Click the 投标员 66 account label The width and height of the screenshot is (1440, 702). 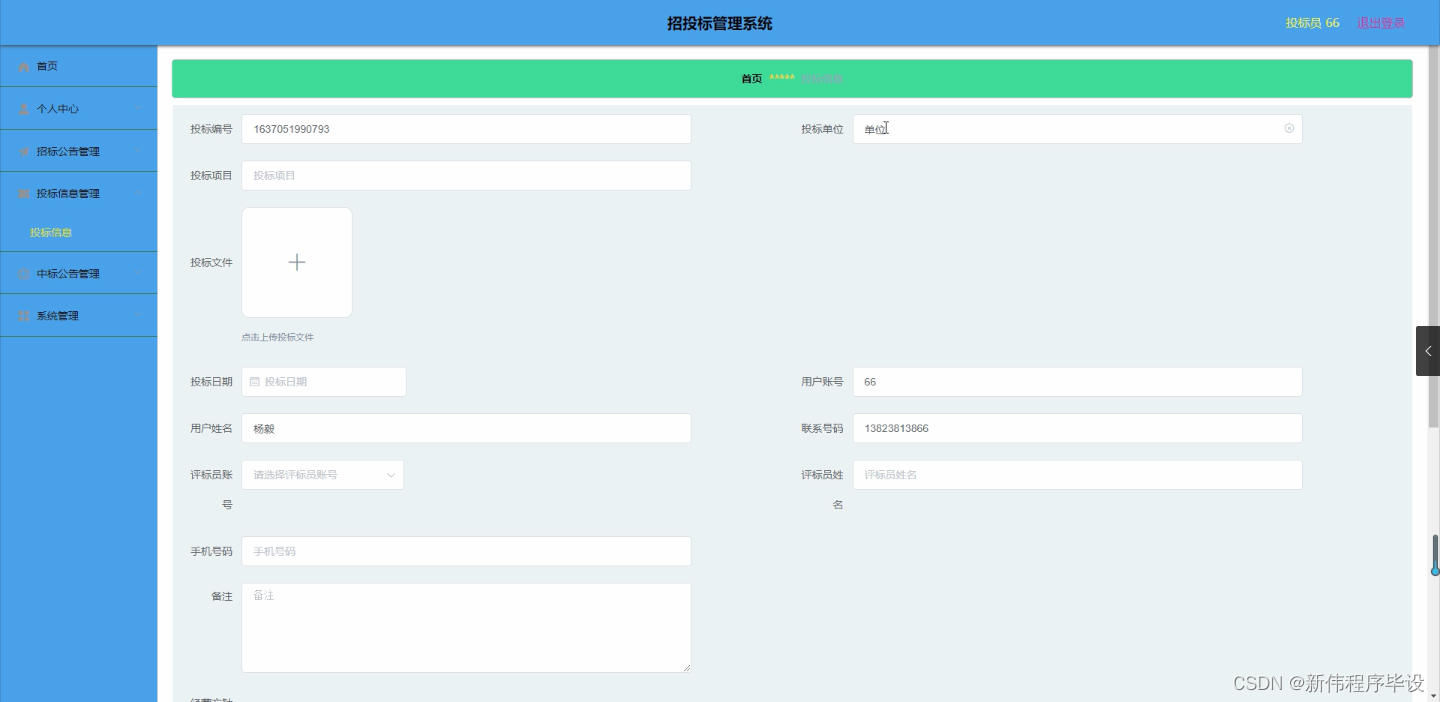pyautogui.click(x=1311, y=22)
